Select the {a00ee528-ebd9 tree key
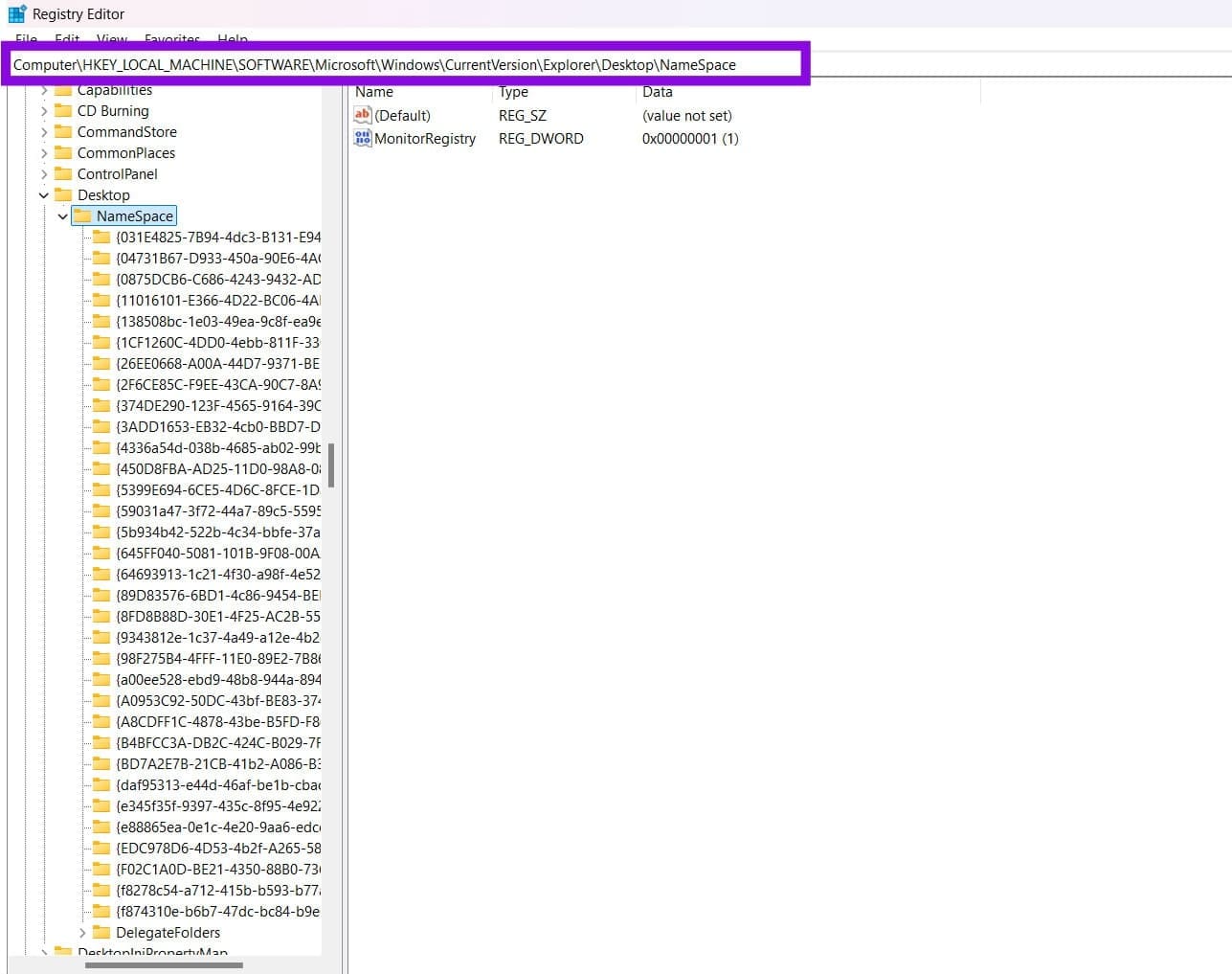The height and width of the screenshot is (974, 1232). coord(217,679)
